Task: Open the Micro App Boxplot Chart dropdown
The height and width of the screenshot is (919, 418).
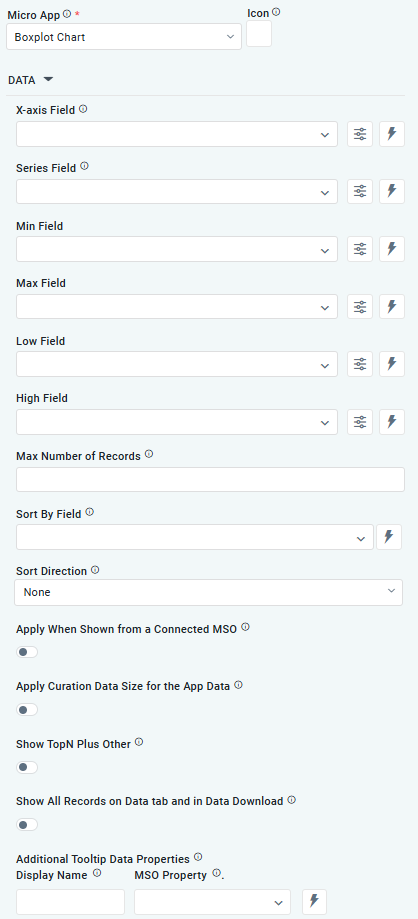Action: [x=124, y=37]
